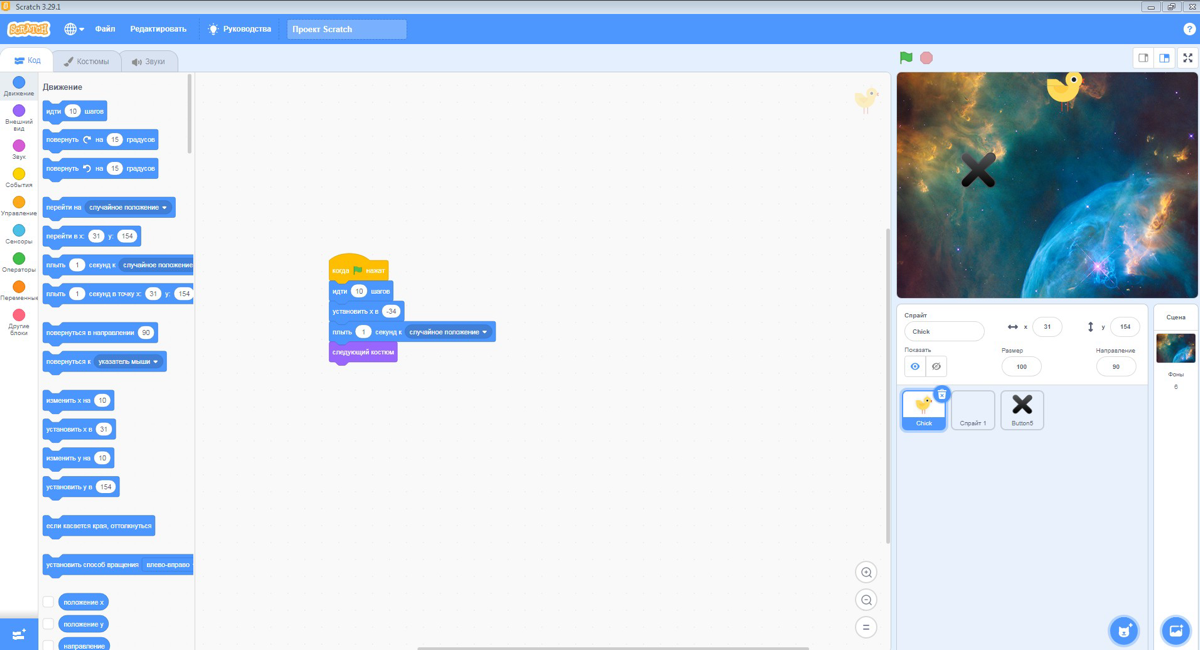This screenshot has height=650, width=1200.
Task: Open dropdown in плыть block in workspace
Action: [x=448, y=332]
